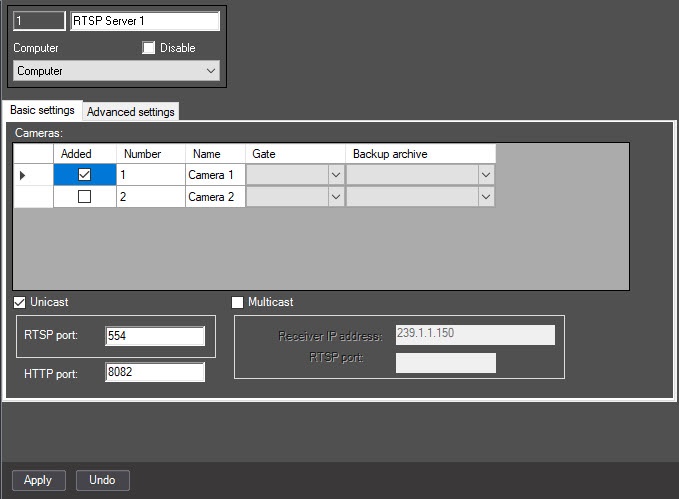Focus the RTSP port field showing 554

(155, 336)
